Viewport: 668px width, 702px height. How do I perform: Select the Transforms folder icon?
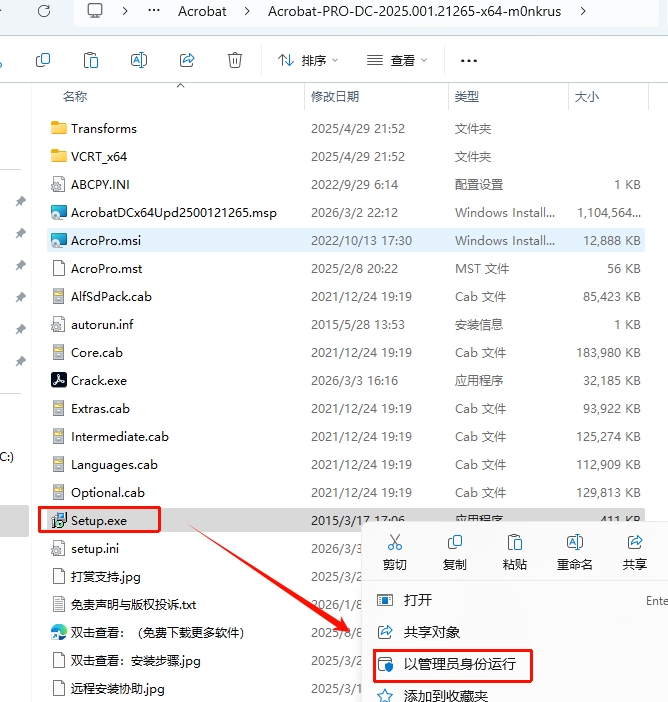[59, 128]
